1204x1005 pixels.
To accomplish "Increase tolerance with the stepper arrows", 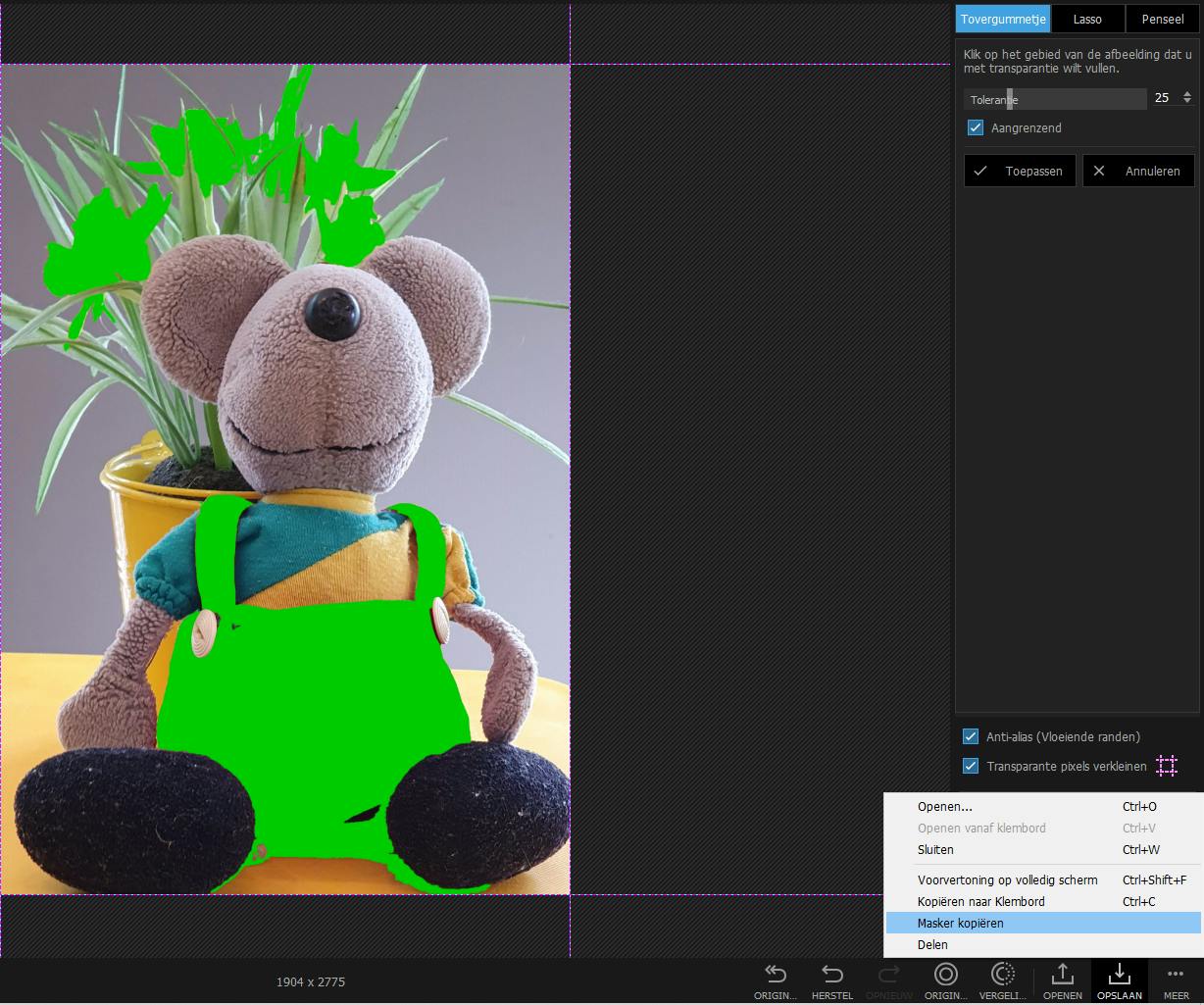I will (1187, 94).
